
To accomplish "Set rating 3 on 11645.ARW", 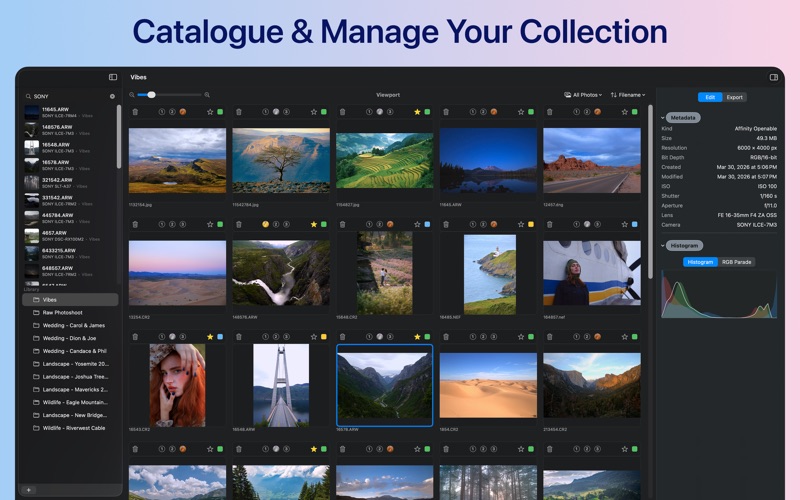I will pos(493,112).
